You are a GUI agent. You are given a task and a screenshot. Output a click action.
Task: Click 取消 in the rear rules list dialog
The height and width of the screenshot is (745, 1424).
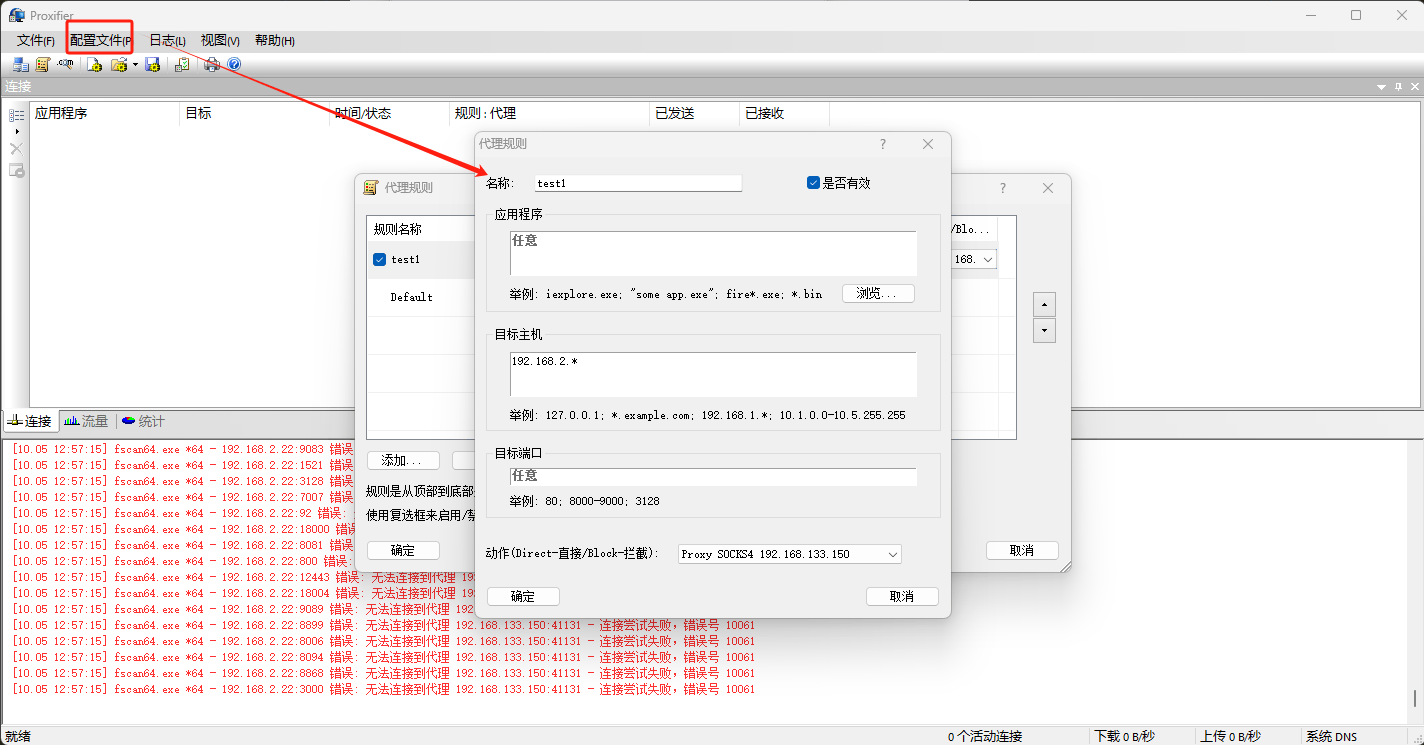point(1022,550)
